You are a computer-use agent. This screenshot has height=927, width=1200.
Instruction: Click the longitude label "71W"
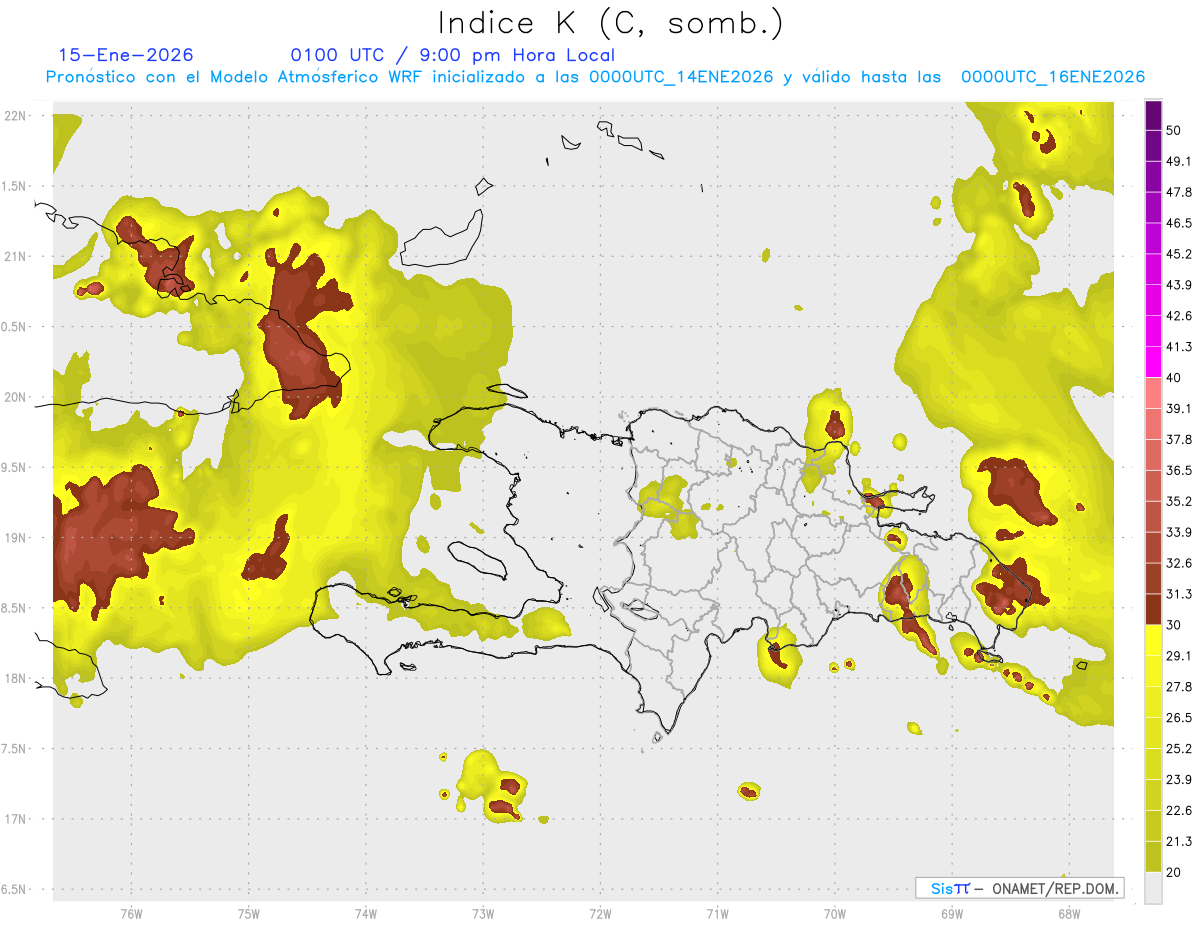click(x=718, y=913)
